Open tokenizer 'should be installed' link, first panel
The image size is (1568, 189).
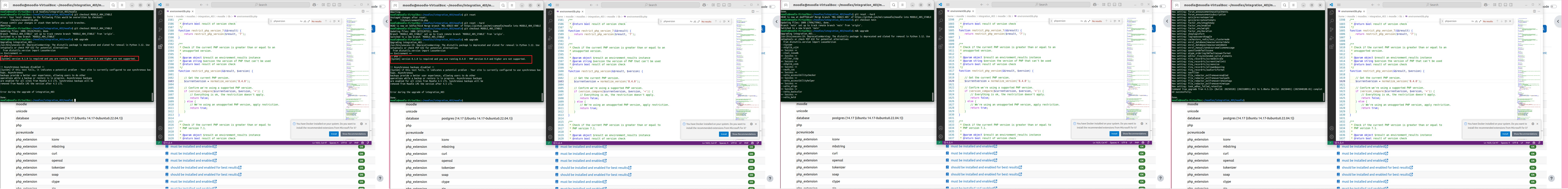[x=206, y=168]
